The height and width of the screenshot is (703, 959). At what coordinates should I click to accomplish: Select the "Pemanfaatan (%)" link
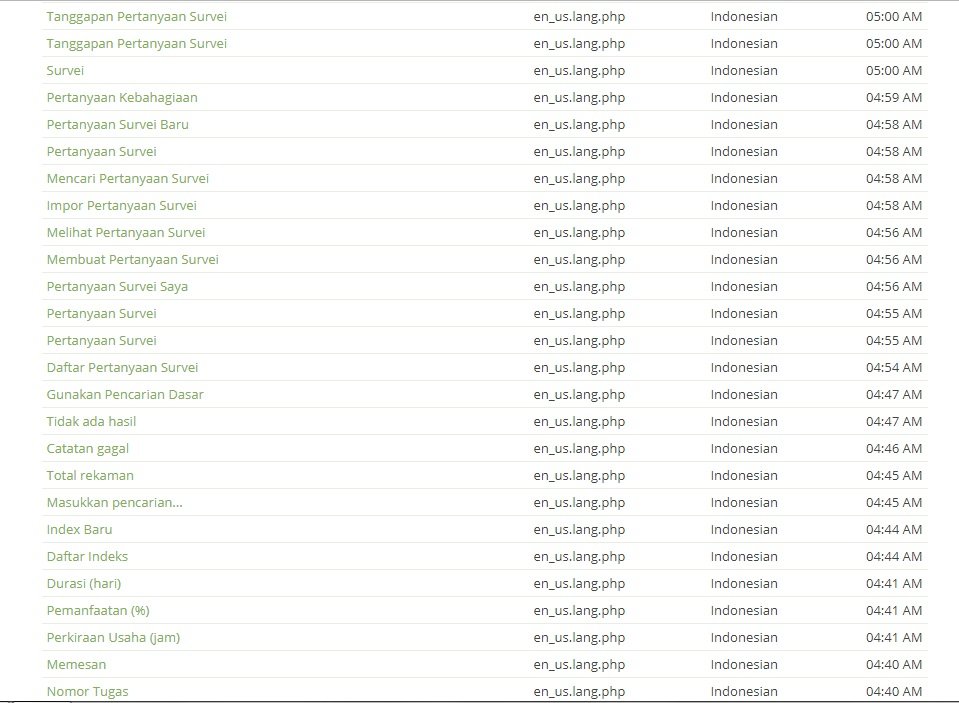point(98,610)
